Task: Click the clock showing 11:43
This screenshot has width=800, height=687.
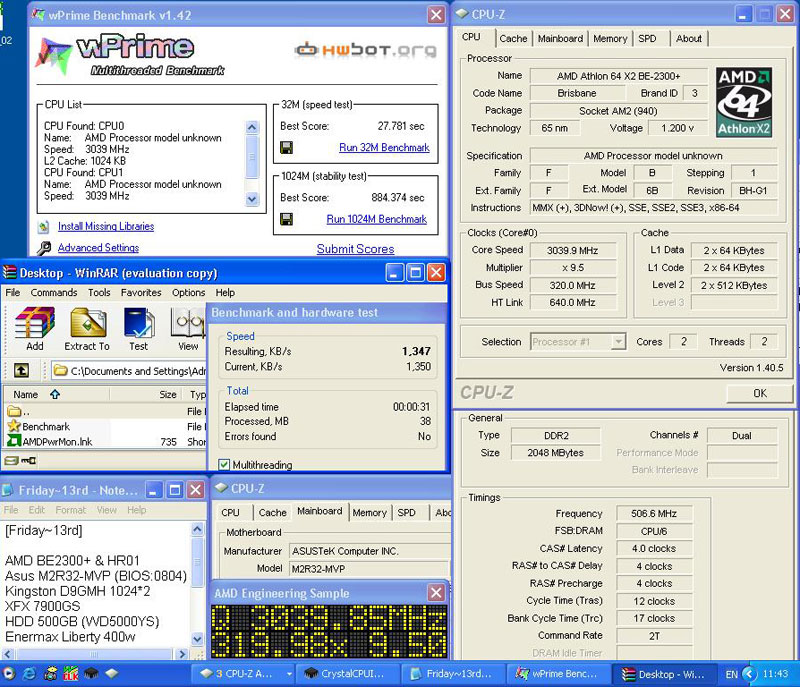Action: click(775, 674)
